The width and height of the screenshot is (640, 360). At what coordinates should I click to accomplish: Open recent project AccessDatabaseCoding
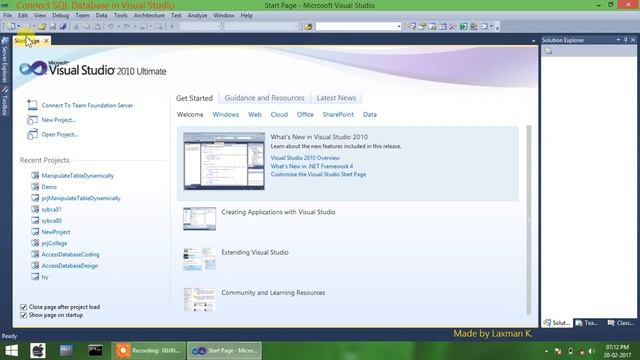tap(70, 255)
